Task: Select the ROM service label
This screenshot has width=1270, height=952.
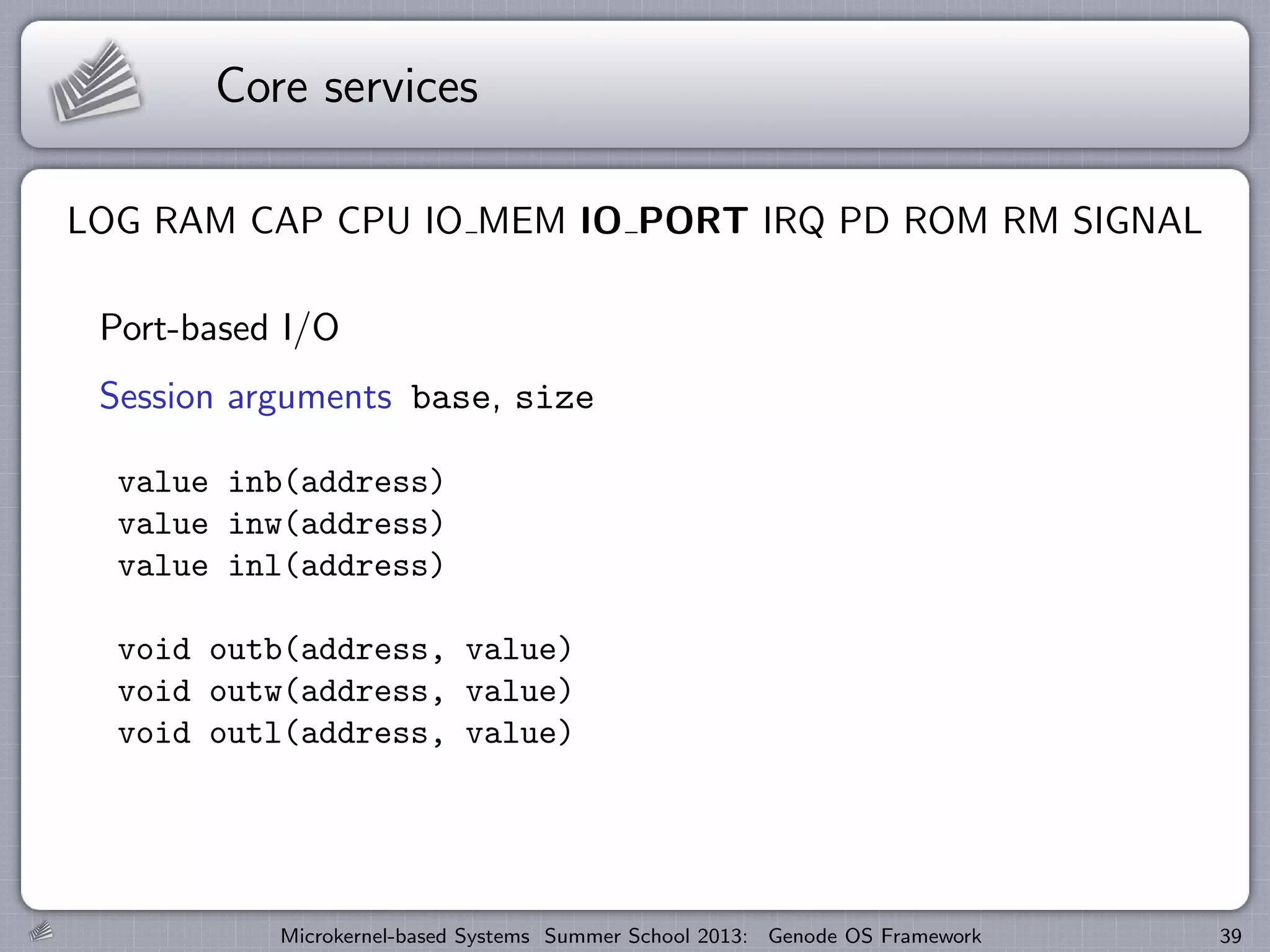Action: coord(946,221)
